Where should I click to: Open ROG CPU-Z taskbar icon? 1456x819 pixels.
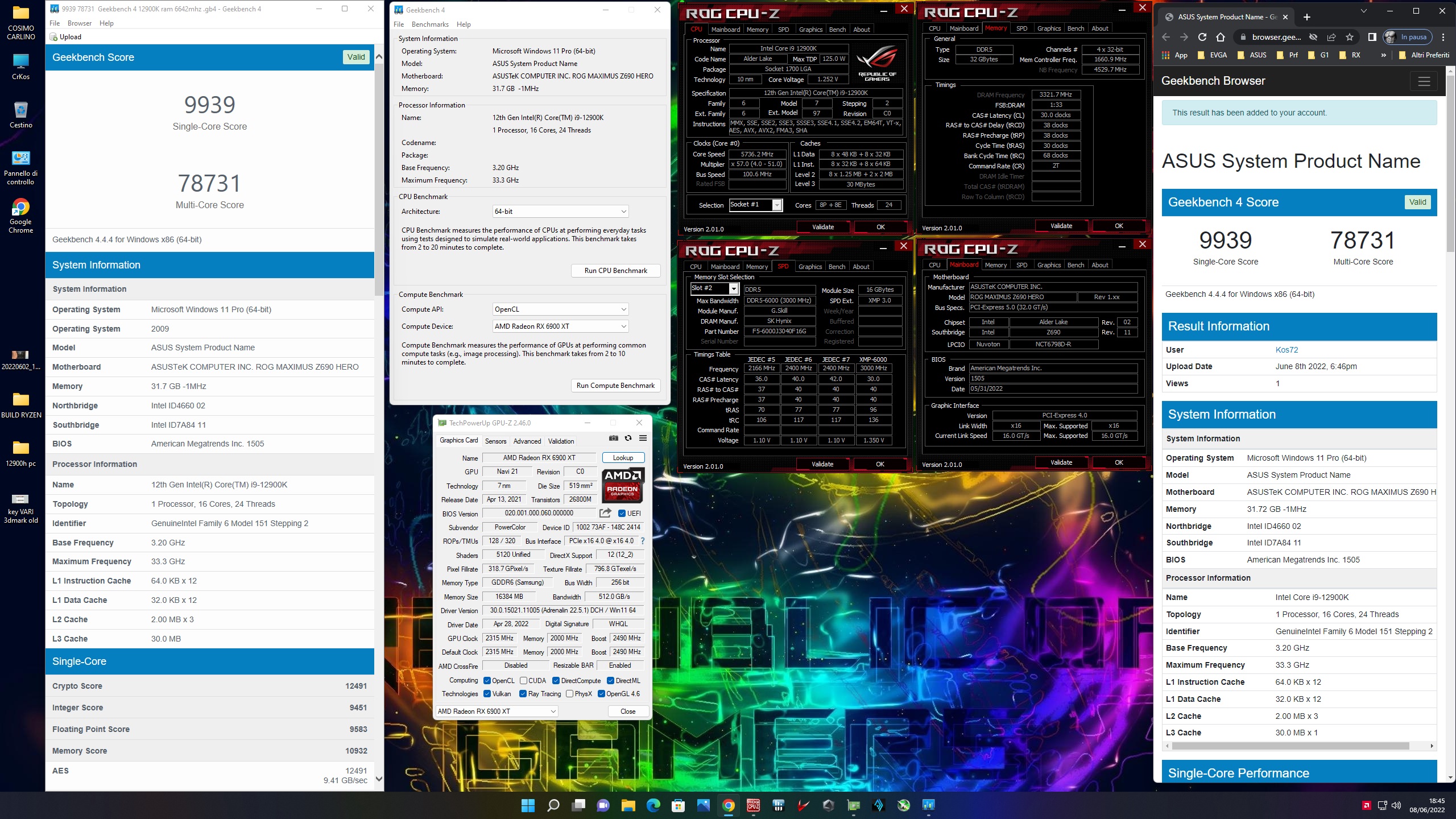tap(753, 805)
